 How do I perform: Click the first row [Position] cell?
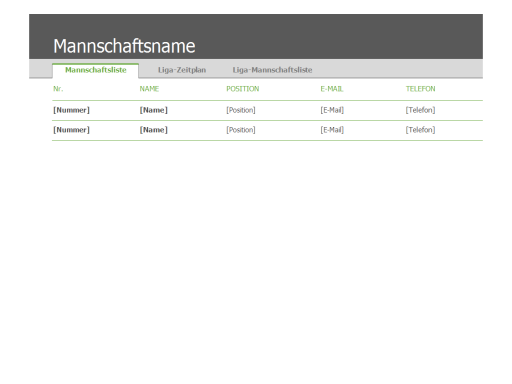pos(241,110)
